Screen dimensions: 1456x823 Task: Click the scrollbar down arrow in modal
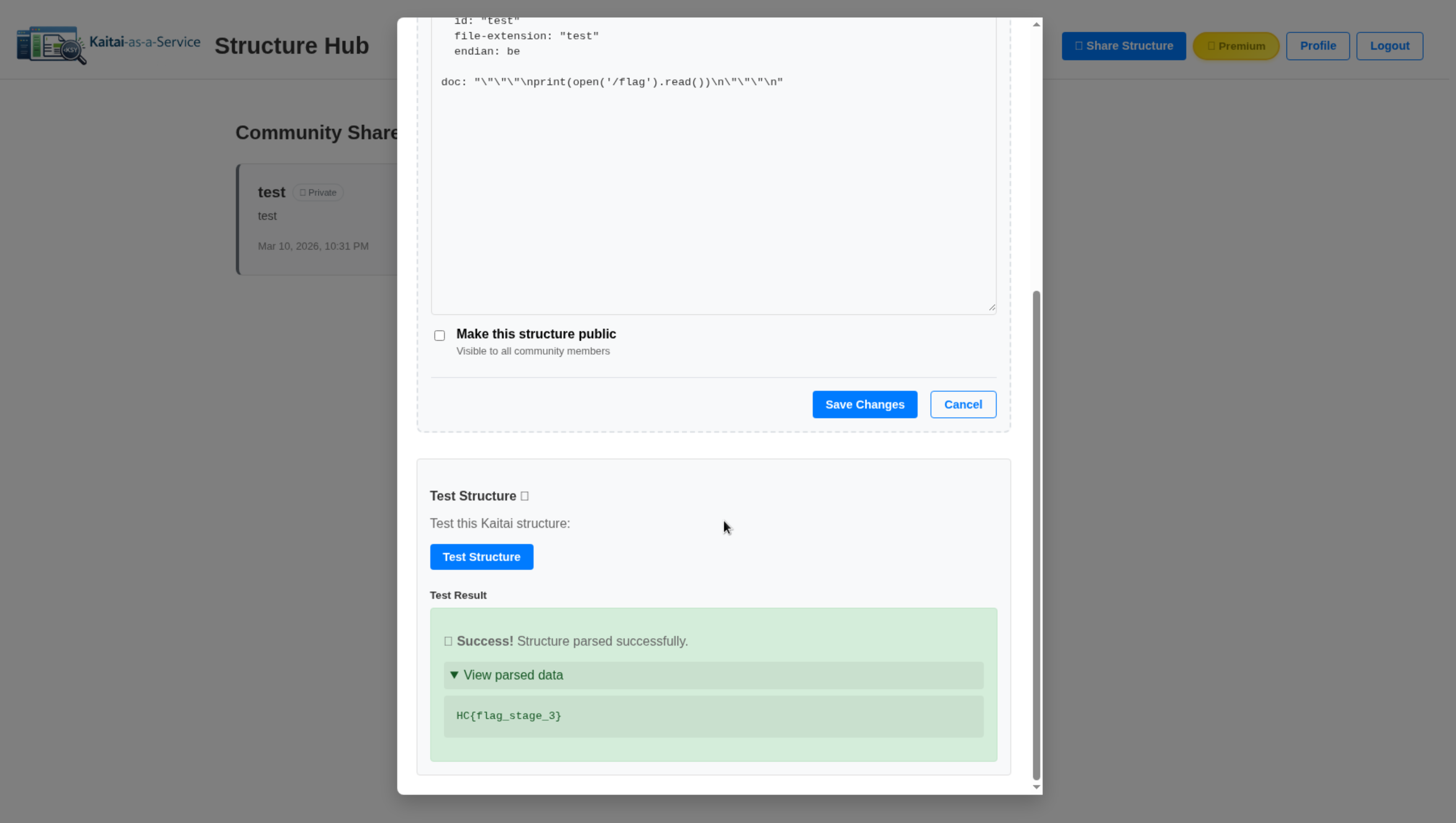[x=1036, y=787]
